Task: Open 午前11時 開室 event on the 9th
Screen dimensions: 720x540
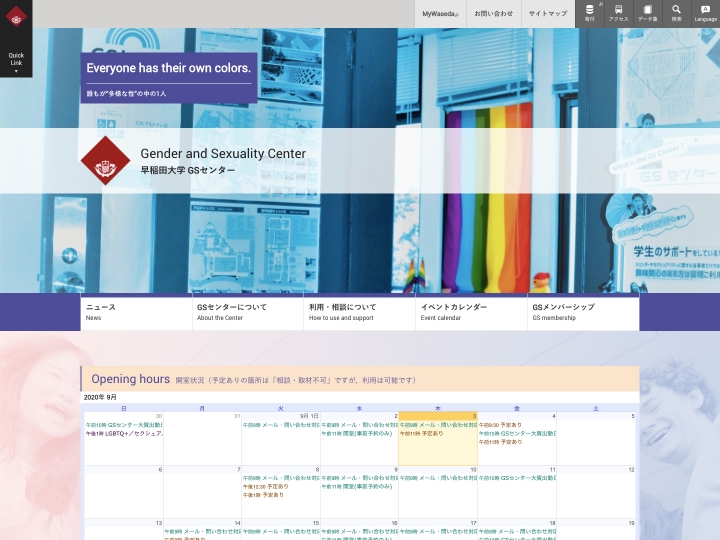Action: point(357,487)
